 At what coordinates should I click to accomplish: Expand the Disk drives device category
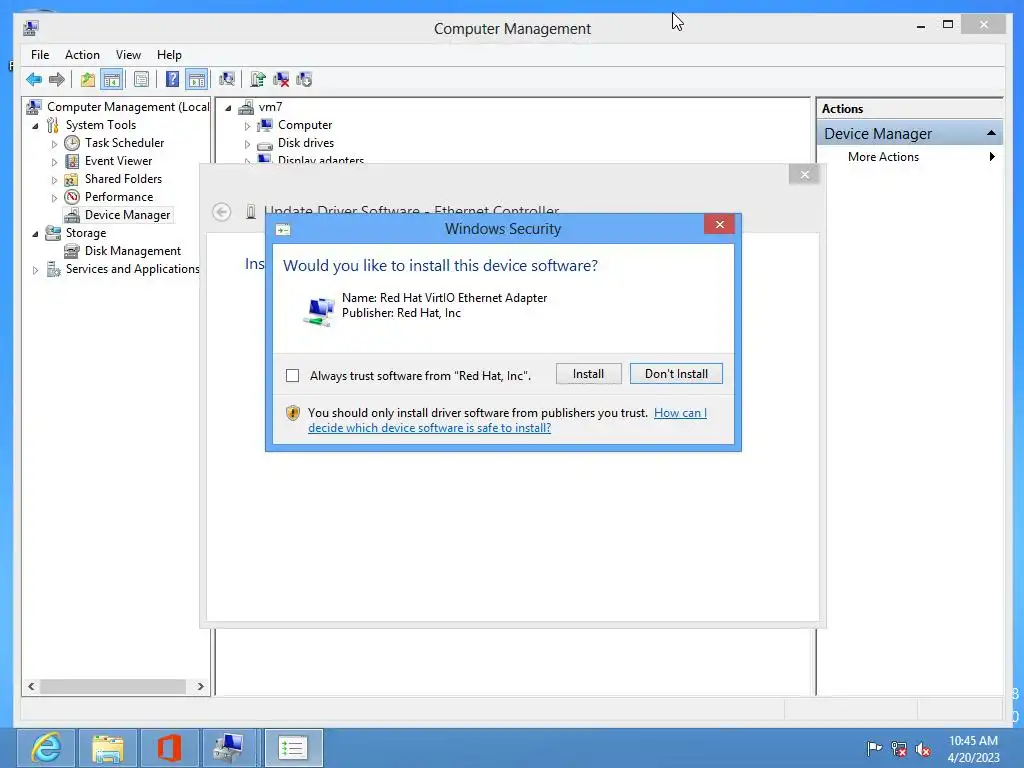(x=248, y=144)
